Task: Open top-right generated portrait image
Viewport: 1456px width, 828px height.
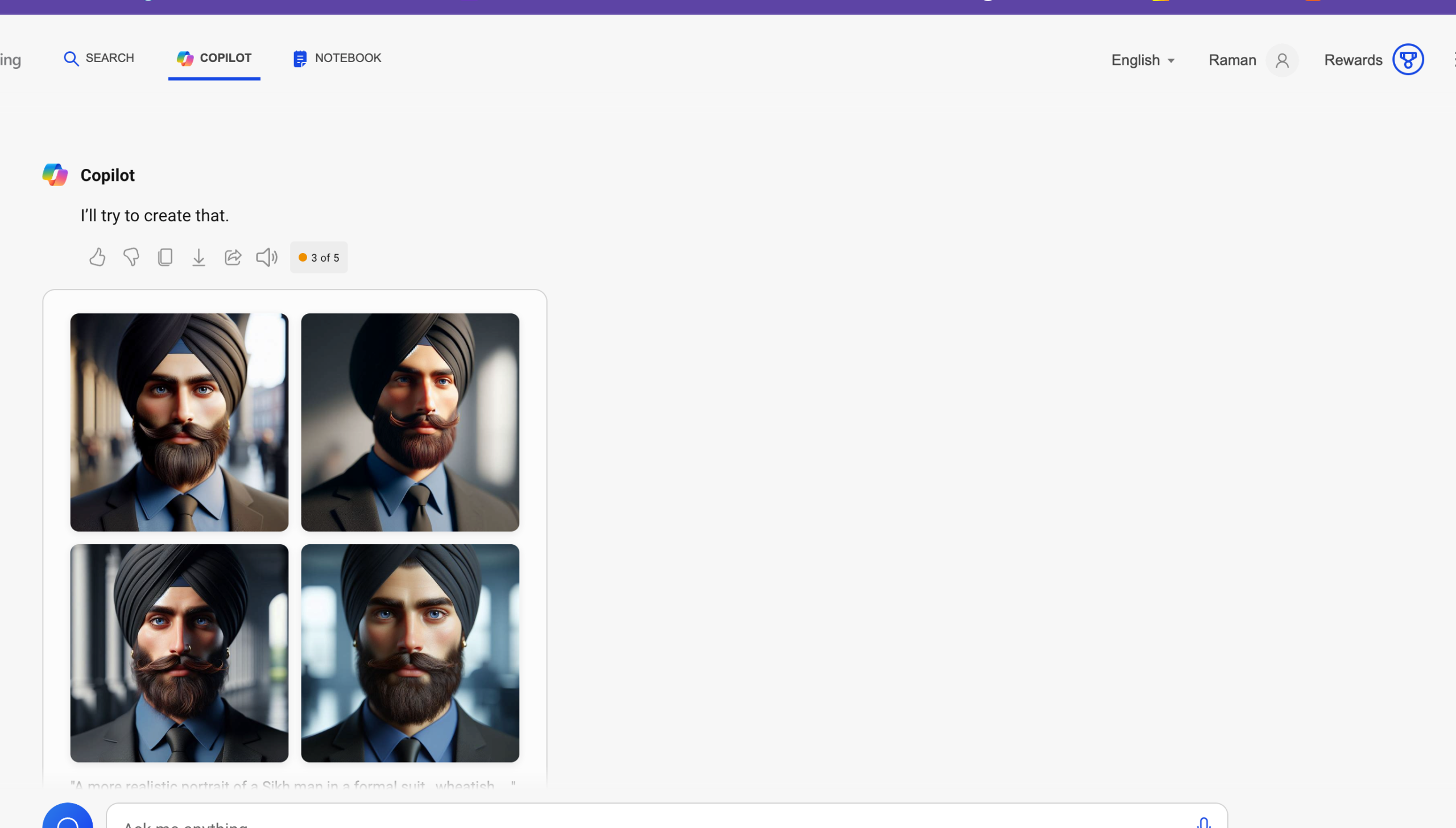Action: click(x=410, y=422)
